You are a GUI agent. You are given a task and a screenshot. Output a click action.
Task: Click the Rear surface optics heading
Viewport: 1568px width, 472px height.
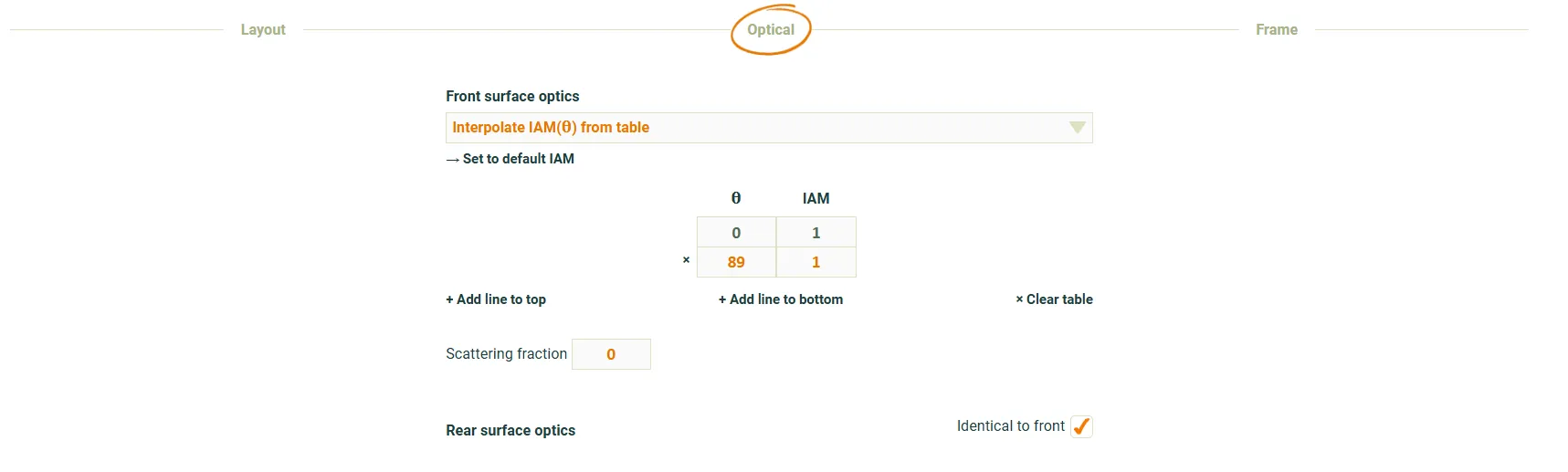tap(510, 430)
